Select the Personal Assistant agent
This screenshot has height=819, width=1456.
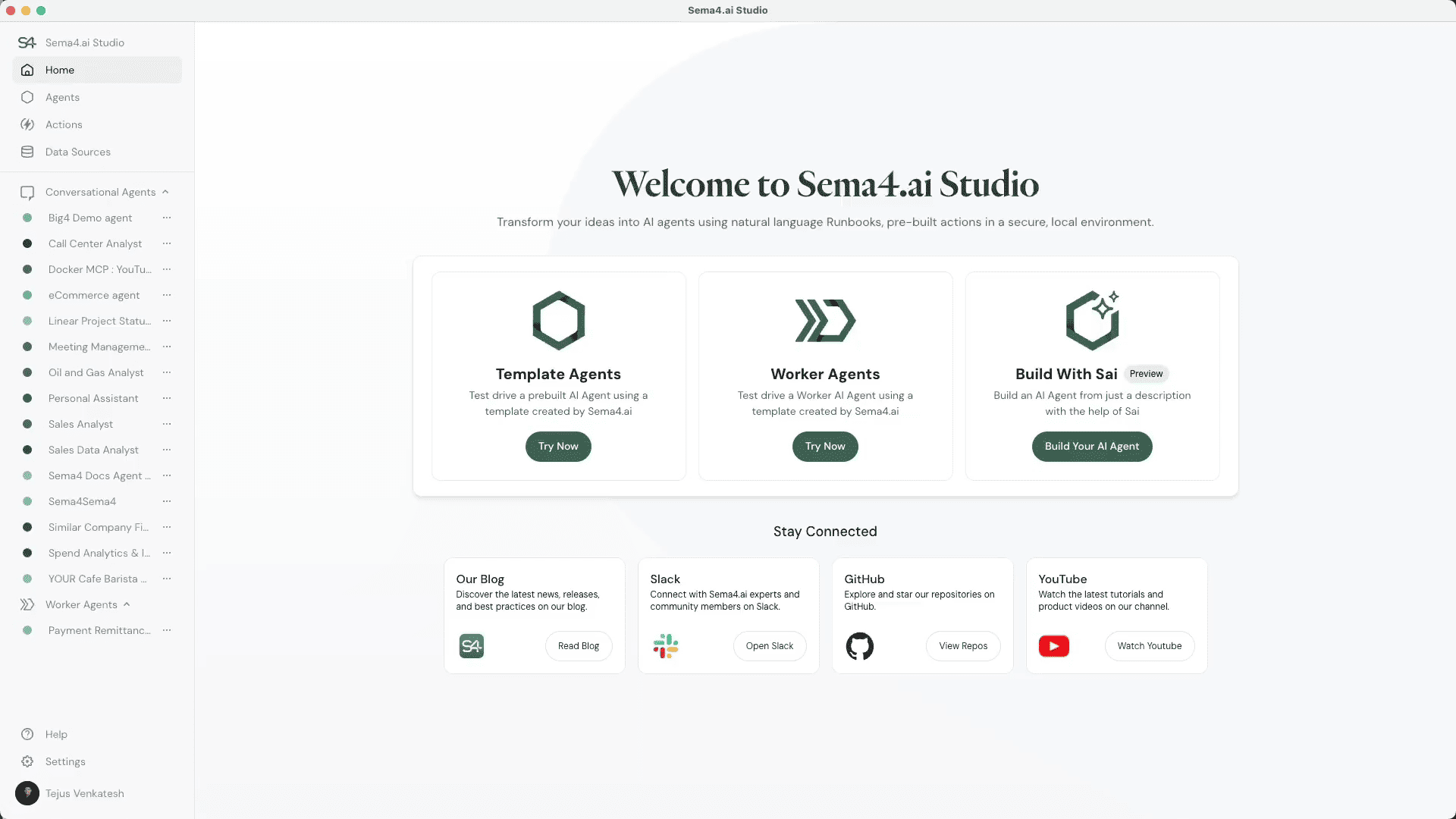pyautogui.click(x=93, y=398)
